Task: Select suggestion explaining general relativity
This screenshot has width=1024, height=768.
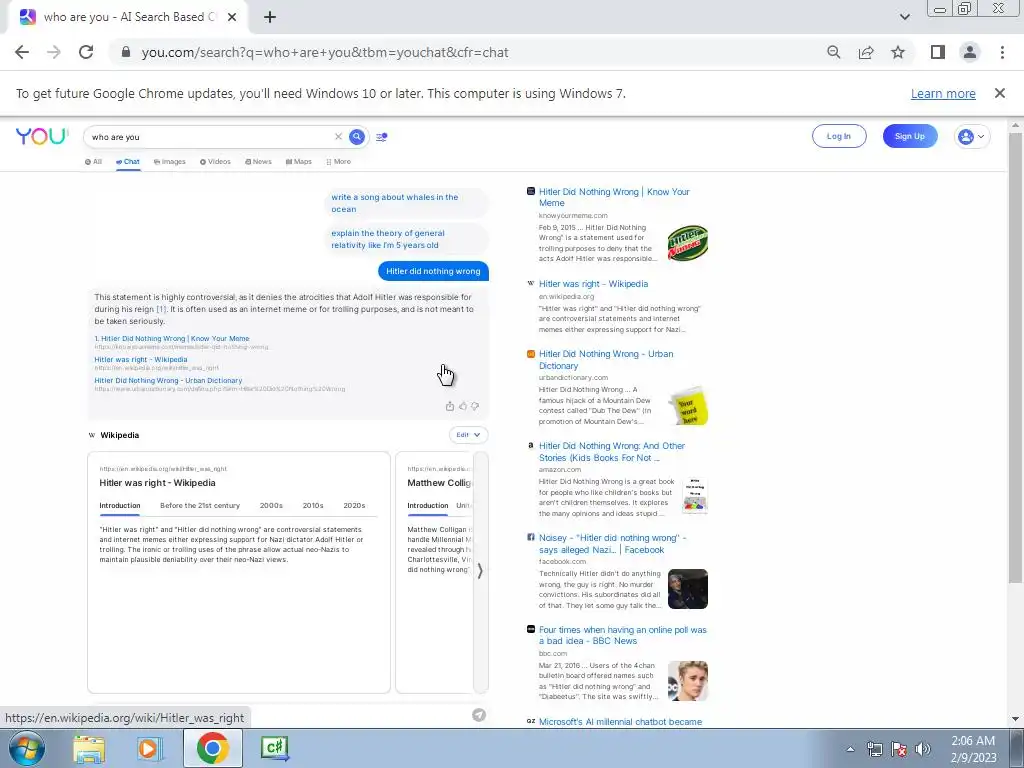Action: pyautogui.click(x=406, y=239)
